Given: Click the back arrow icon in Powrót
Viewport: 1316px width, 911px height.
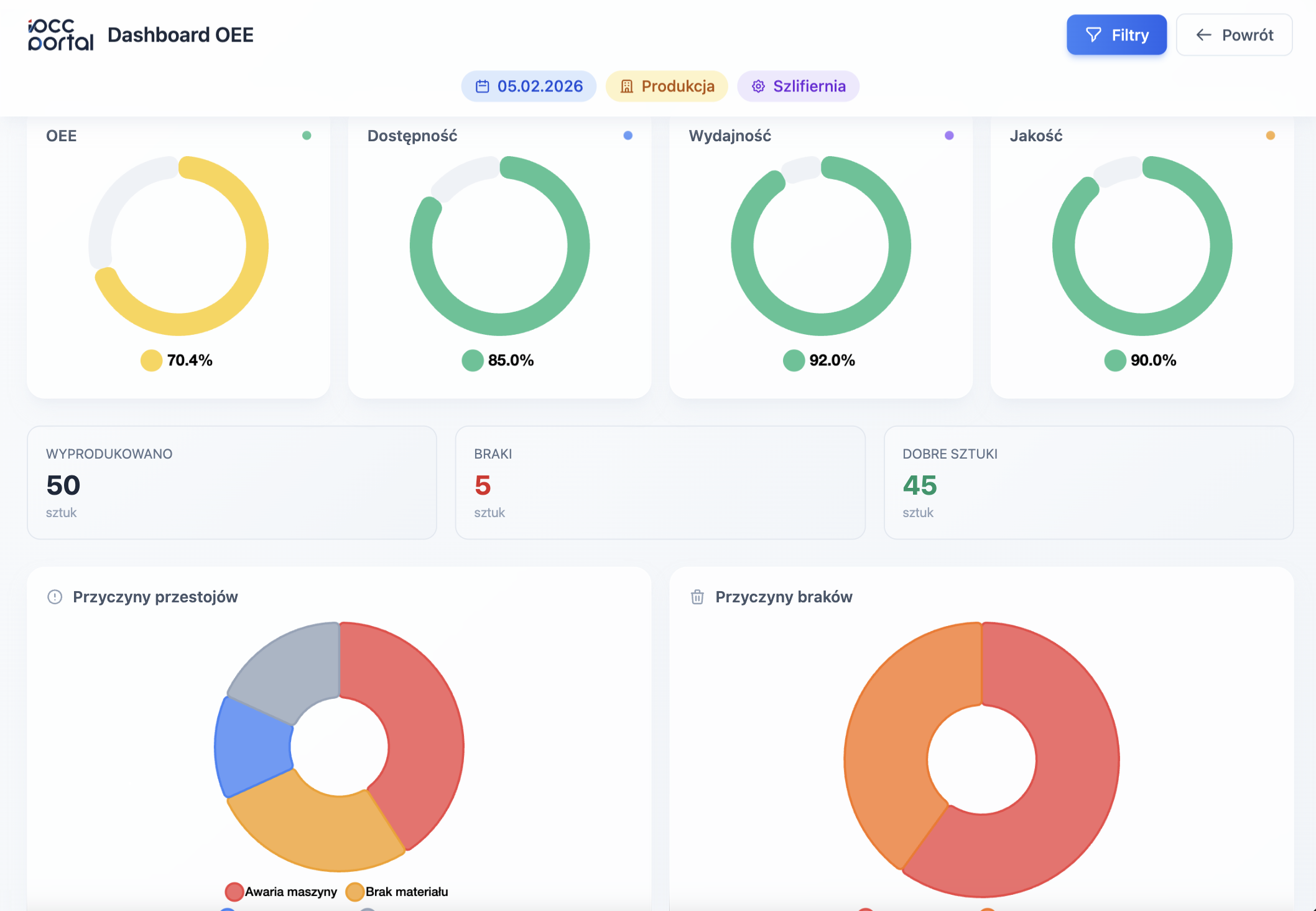Looking at the screenshot, I should [x=1203, y=35].
